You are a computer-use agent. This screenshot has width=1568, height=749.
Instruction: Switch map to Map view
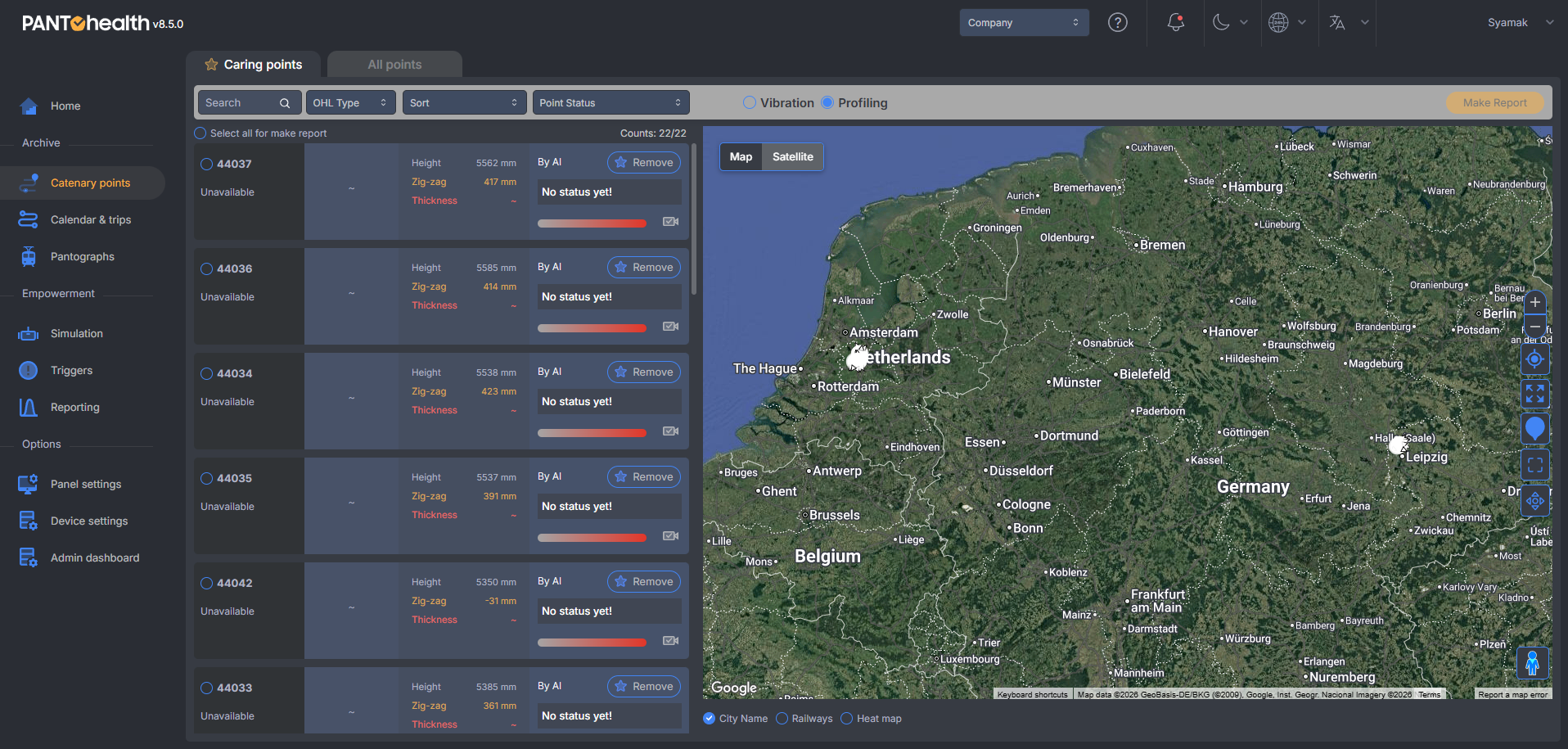pyautogui.click(x=741, y=156)
